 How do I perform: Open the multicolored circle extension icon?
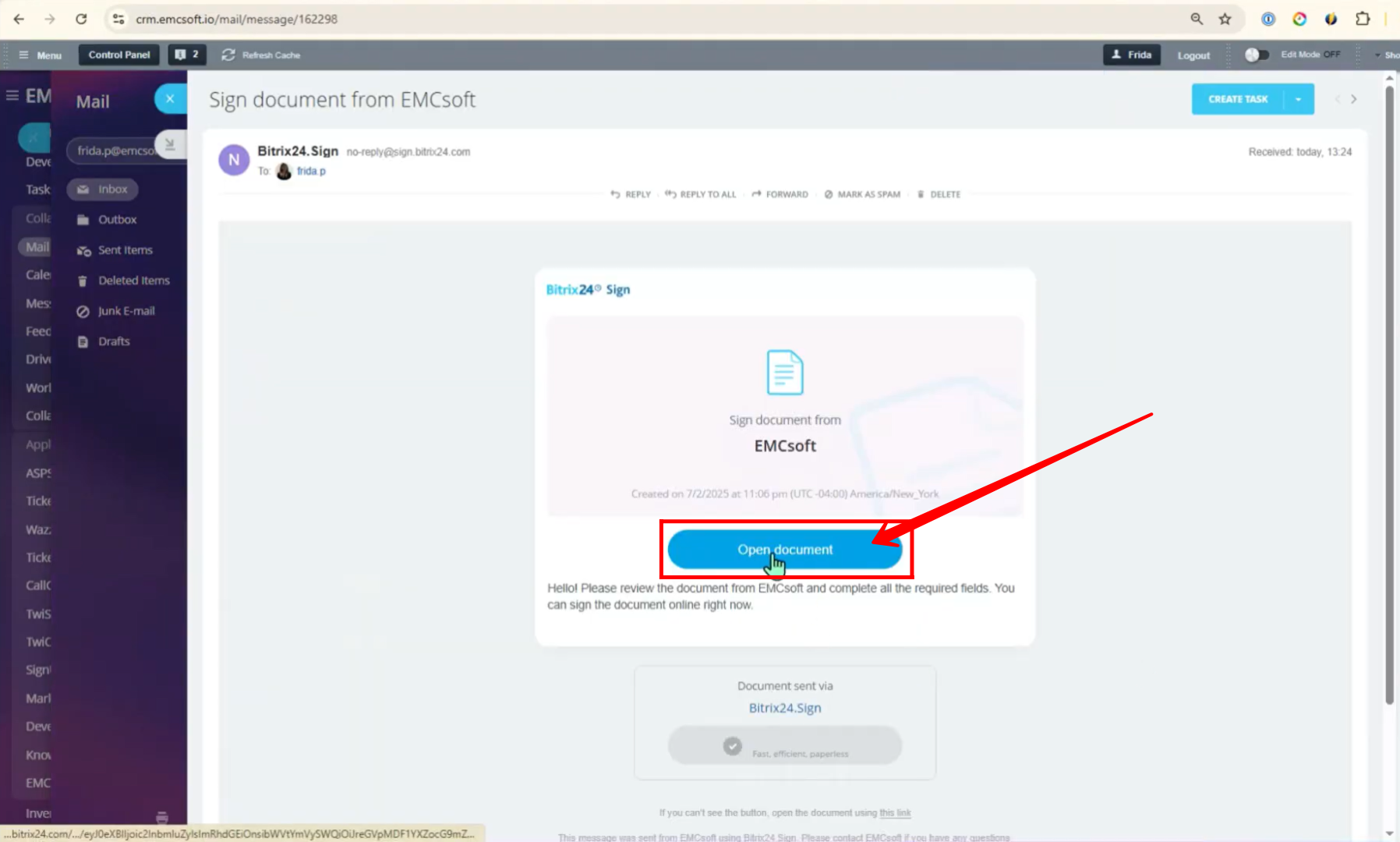(x=1299, y=19)
